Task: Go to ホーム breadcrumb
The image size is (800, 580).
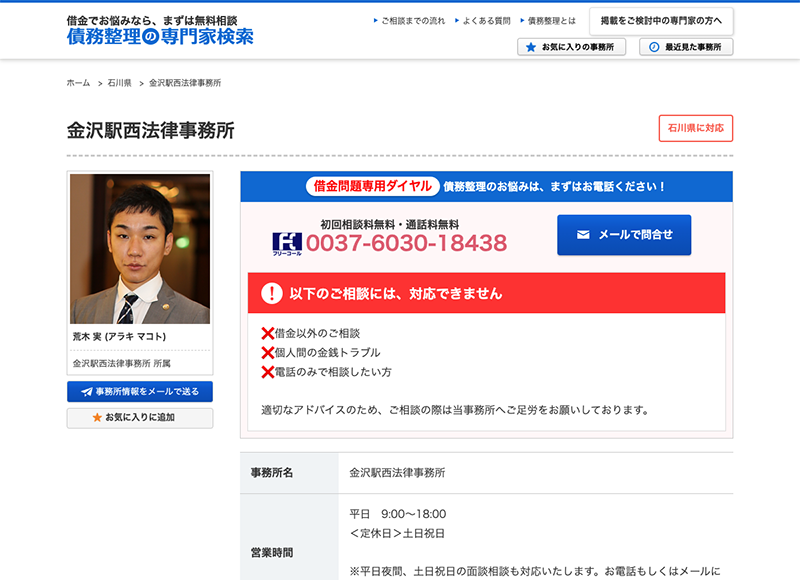Action: (x=78, y=83)
